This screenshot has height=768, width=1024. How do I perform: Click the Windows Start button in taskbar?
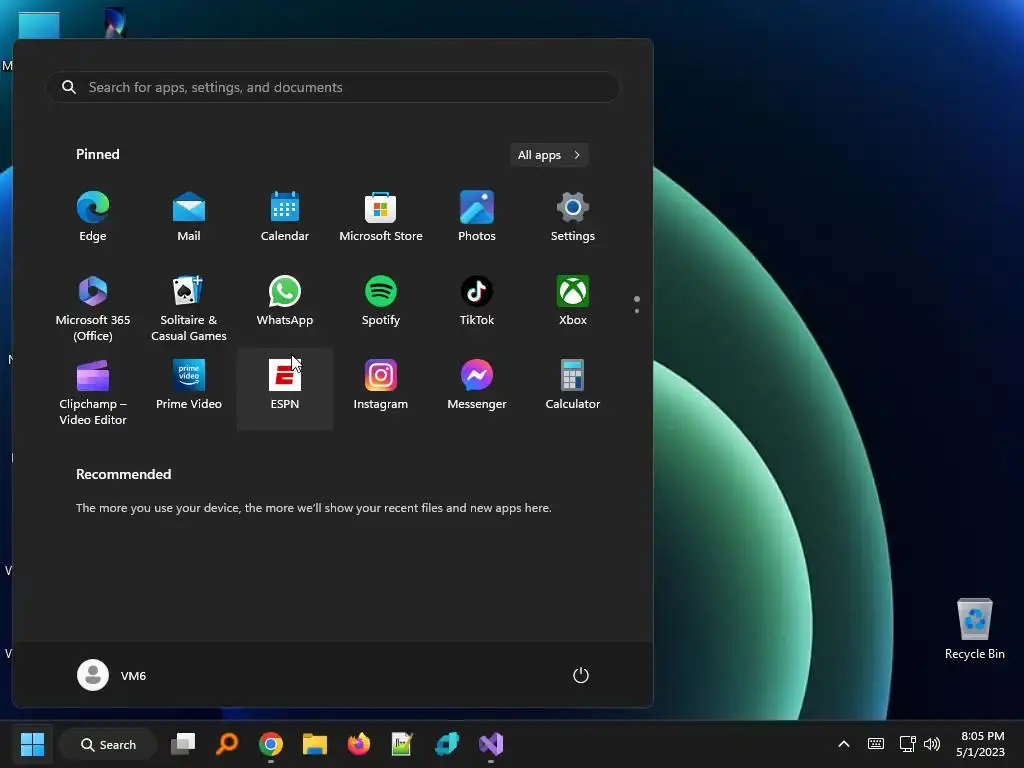[32, 744]
